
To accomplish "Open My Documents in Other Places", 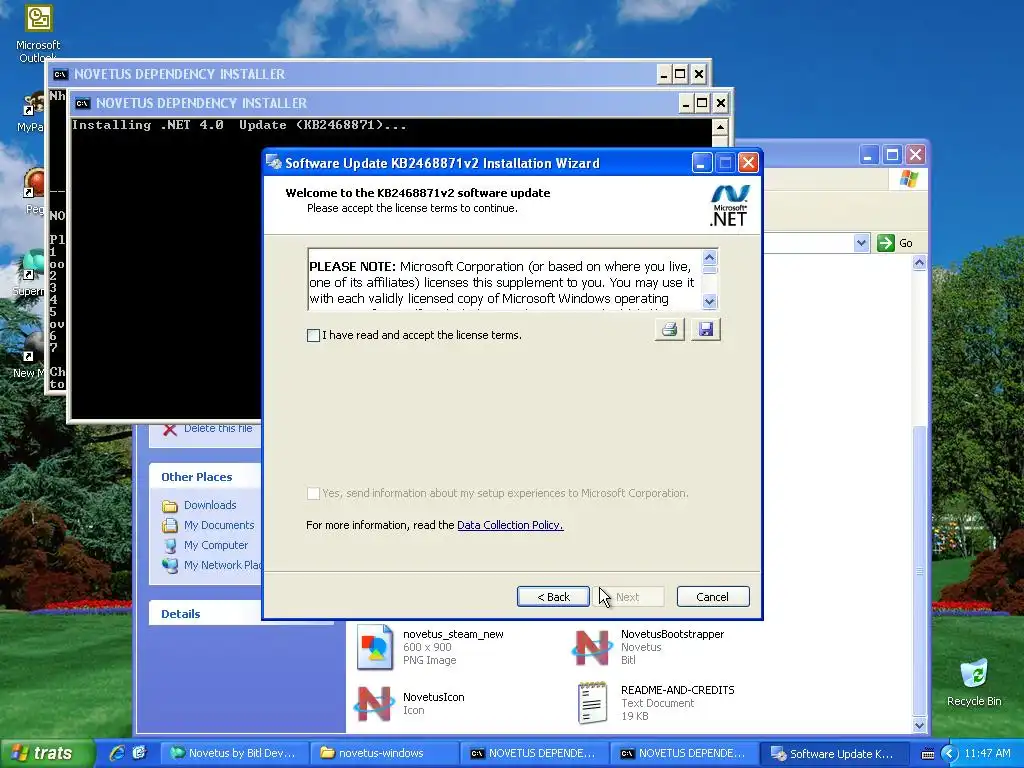I will point(219,525).
